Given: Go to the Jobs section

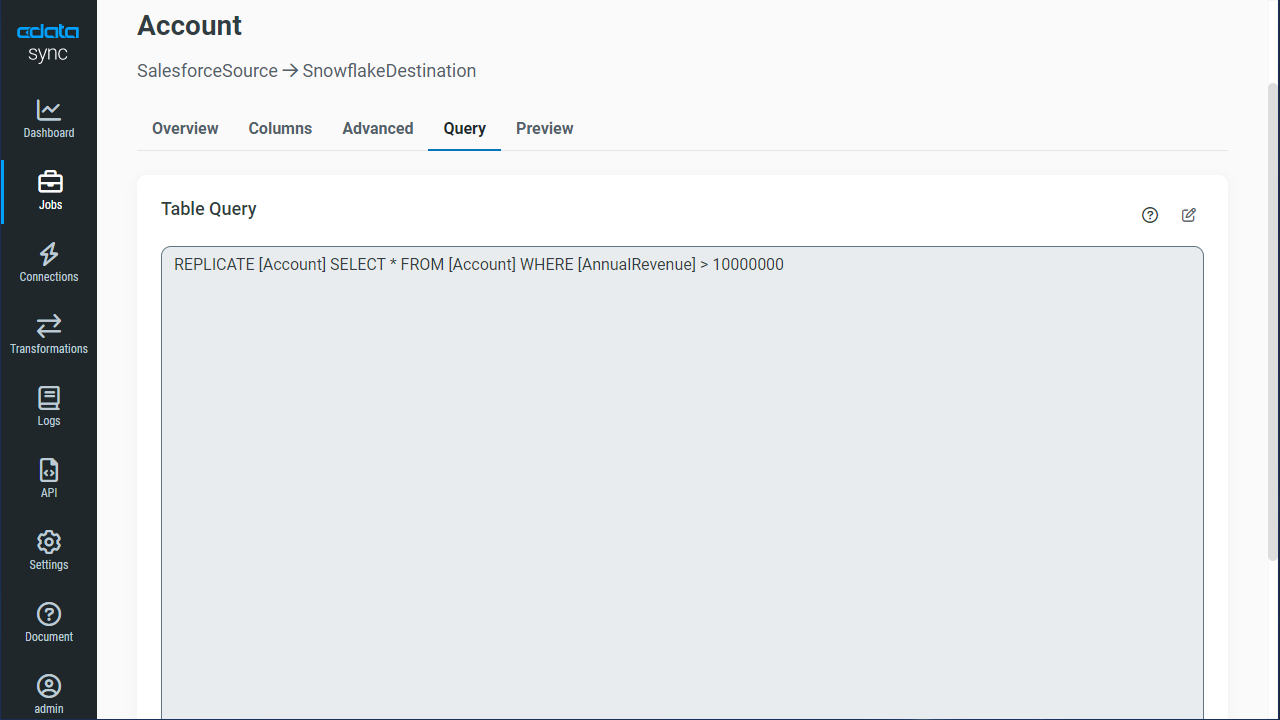Looking at the screenshot, I should tap(50, 190).
